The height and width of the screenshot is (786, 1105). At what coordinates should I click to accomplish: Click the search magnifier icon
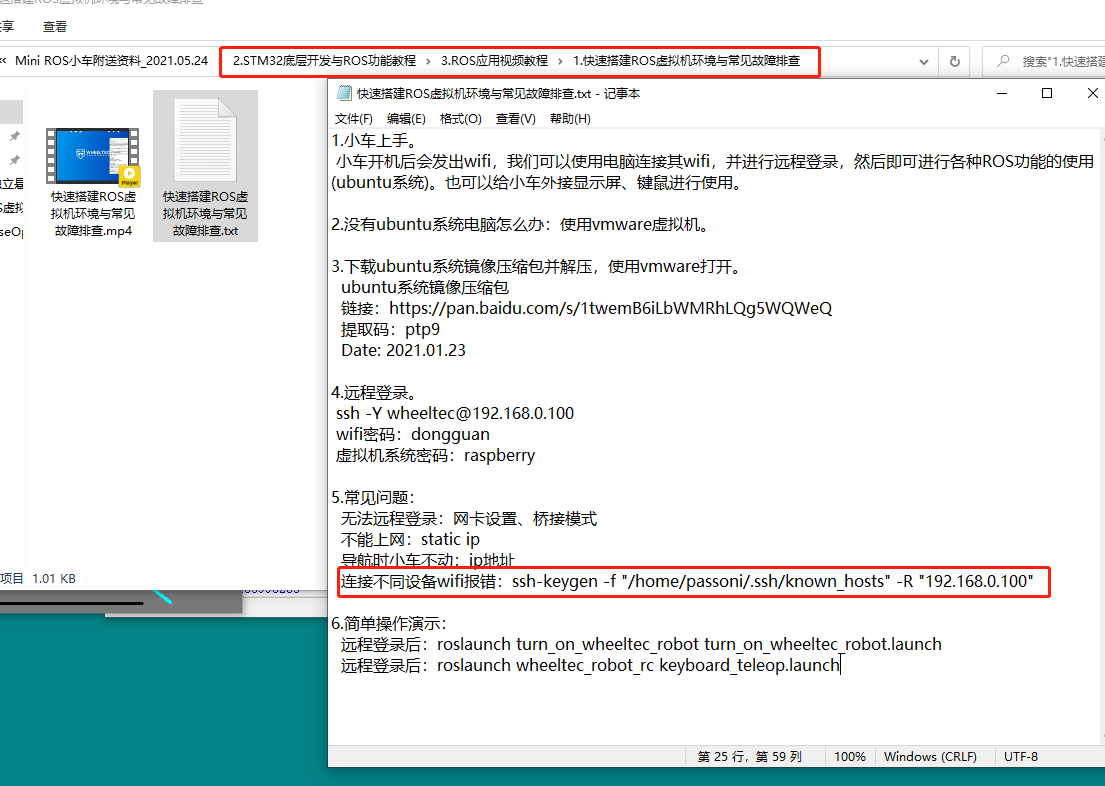point(1003,61)
